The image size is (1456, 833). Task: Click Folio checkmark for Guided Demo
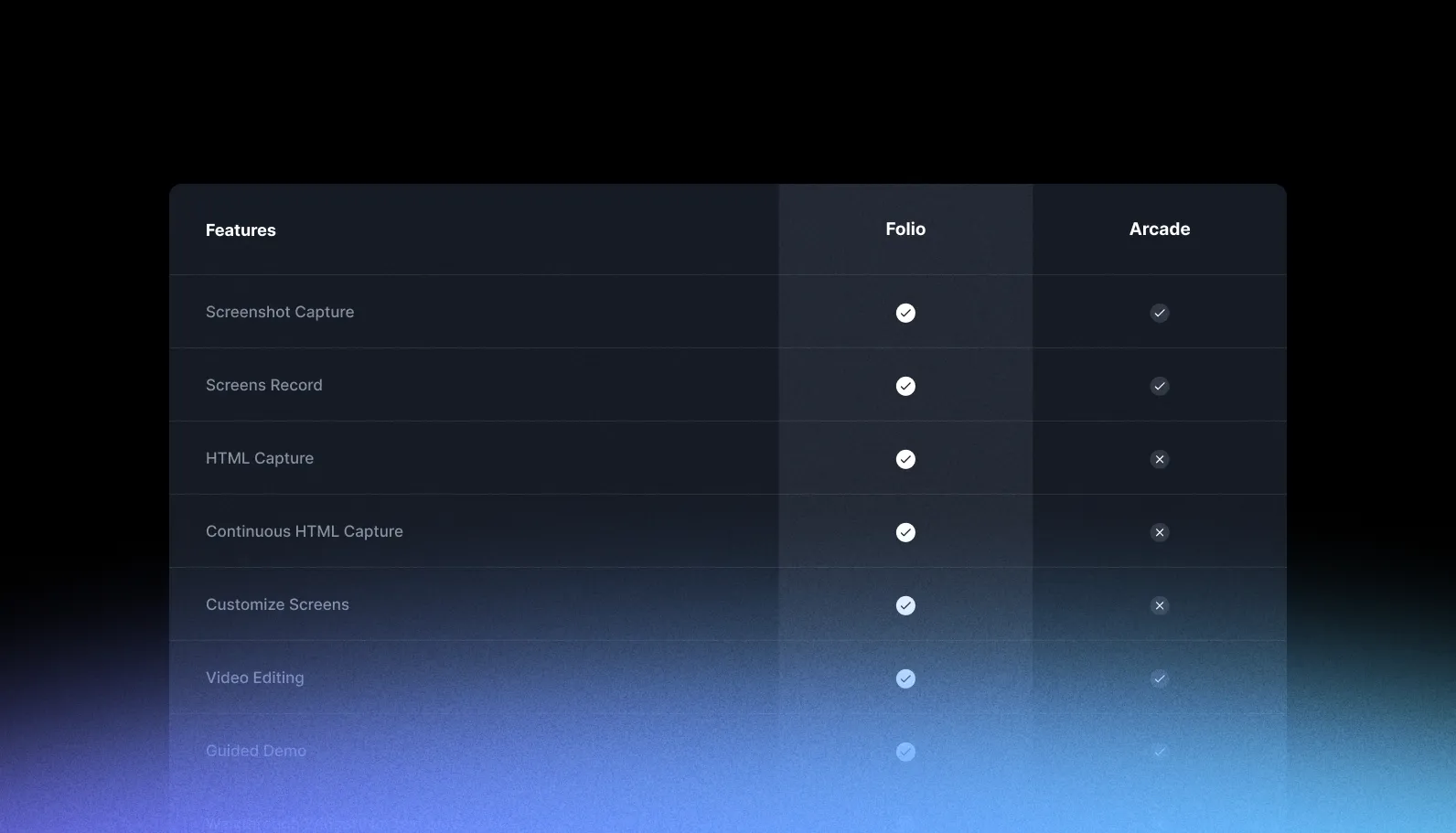click(x=905, y=752)
